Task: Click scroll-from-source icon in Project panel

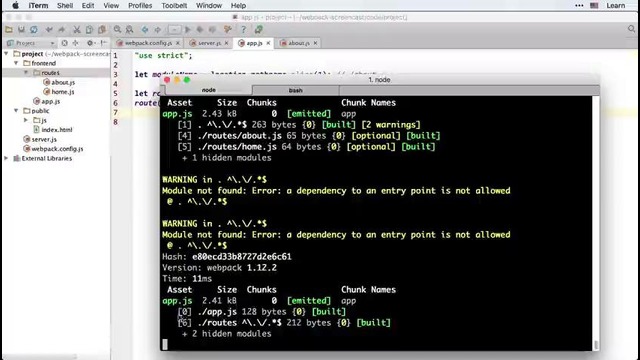Action: (64, 43)
